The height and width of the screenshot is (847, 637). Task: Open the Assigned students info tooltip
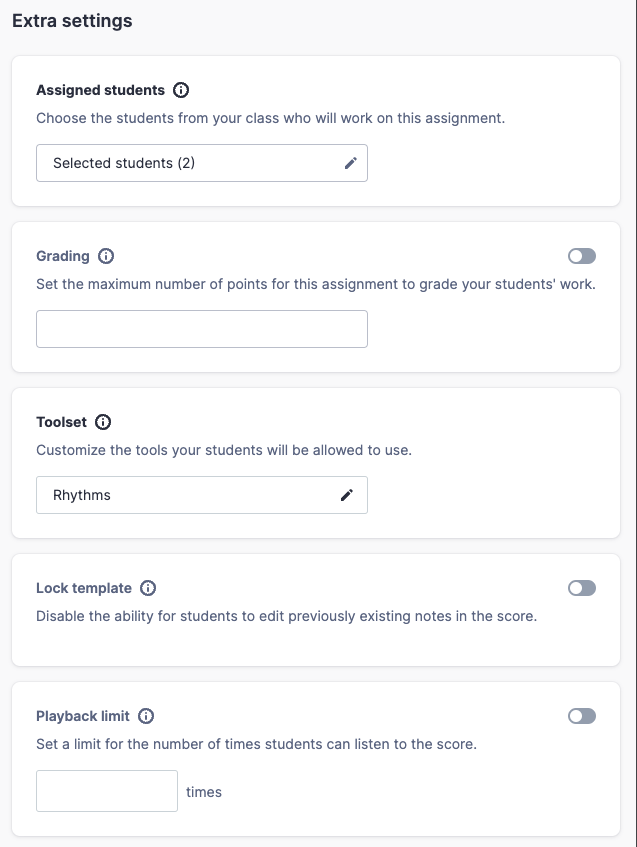[180, 90]
